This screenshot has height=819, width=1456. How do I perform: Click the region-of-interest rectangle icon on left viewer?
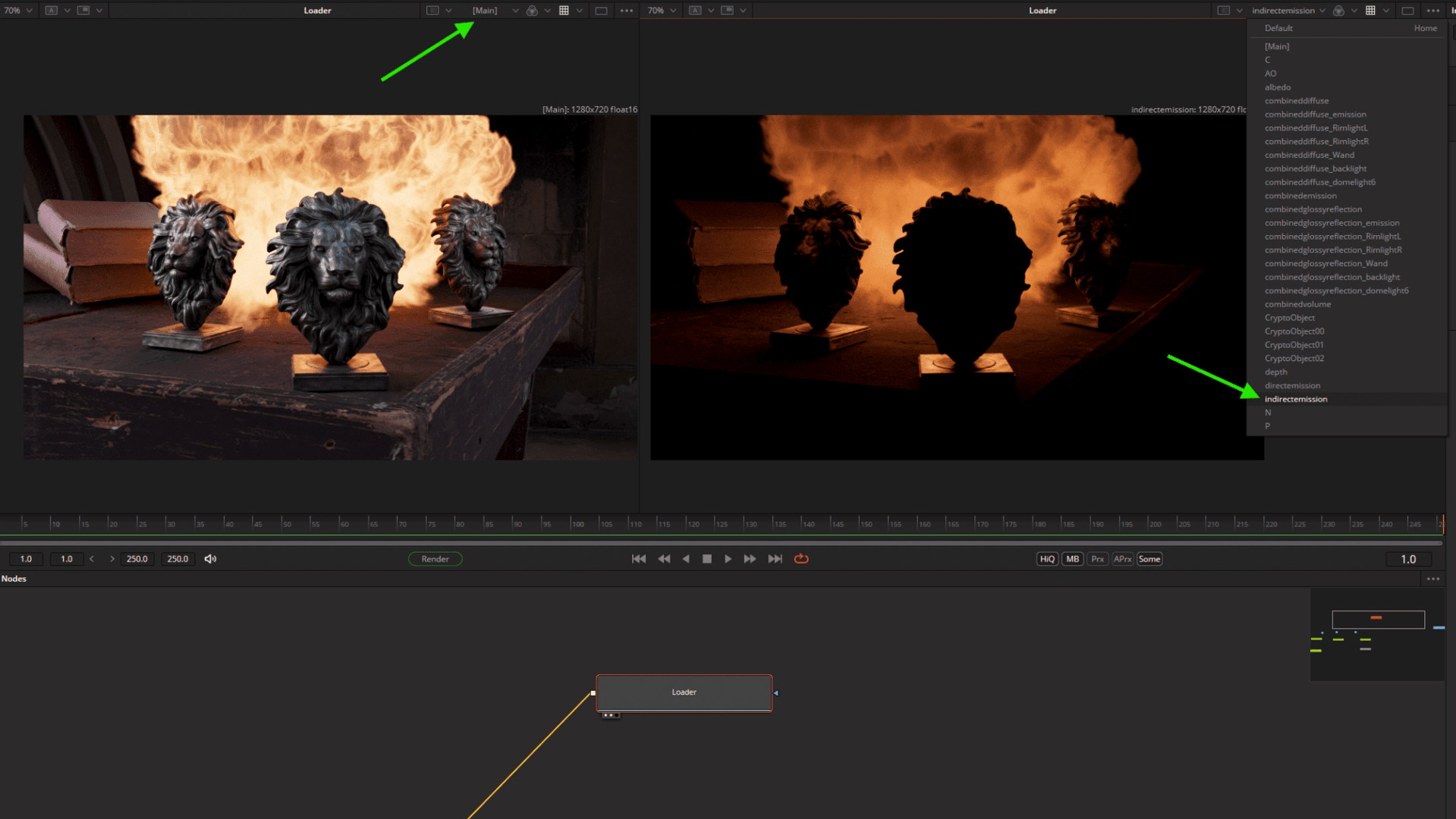[x=600, y=10]
